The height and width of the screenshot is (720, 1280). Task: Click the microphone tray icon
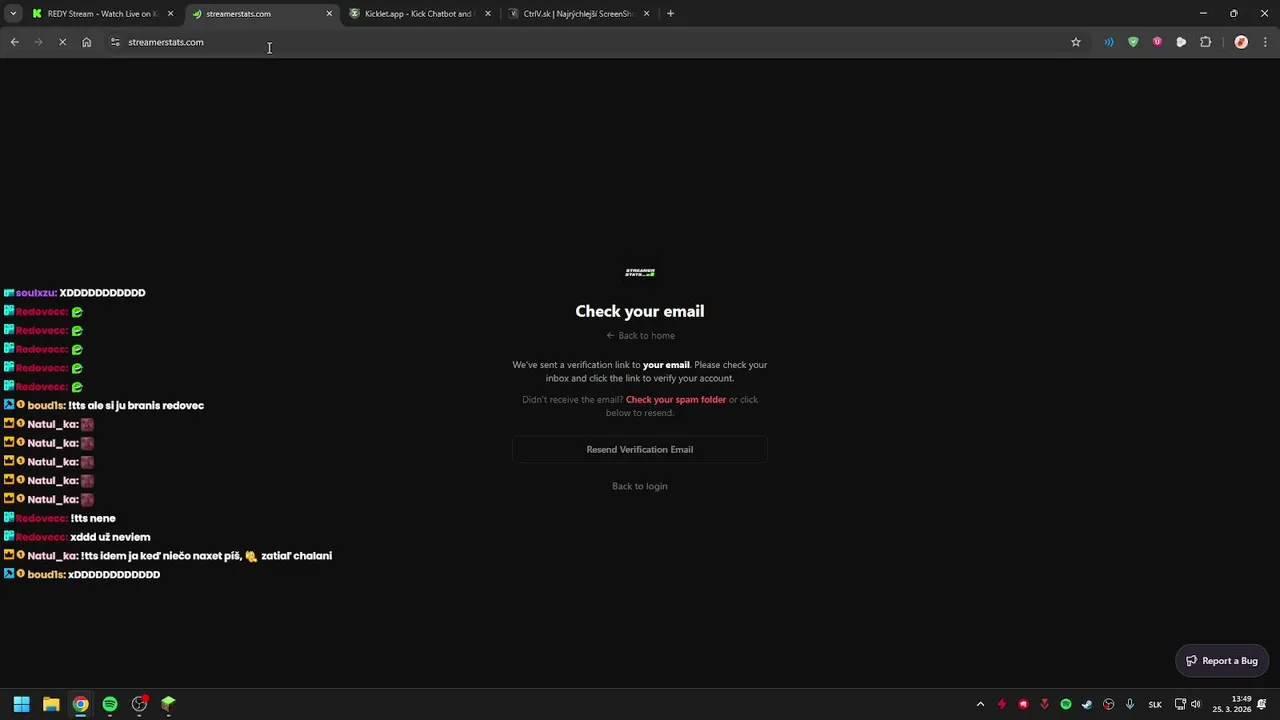pyautogui.click(x=1130, y=704)
